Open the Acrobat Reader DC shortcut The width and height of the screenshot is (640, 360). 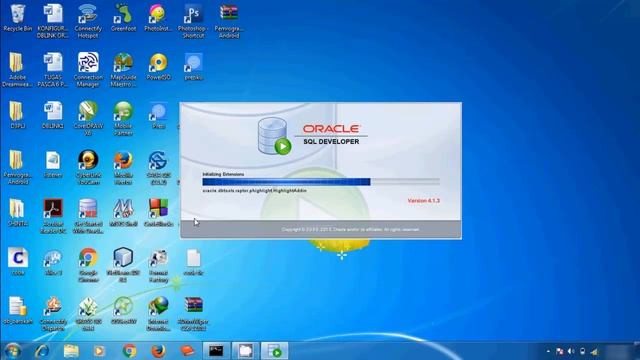point(53,216)
